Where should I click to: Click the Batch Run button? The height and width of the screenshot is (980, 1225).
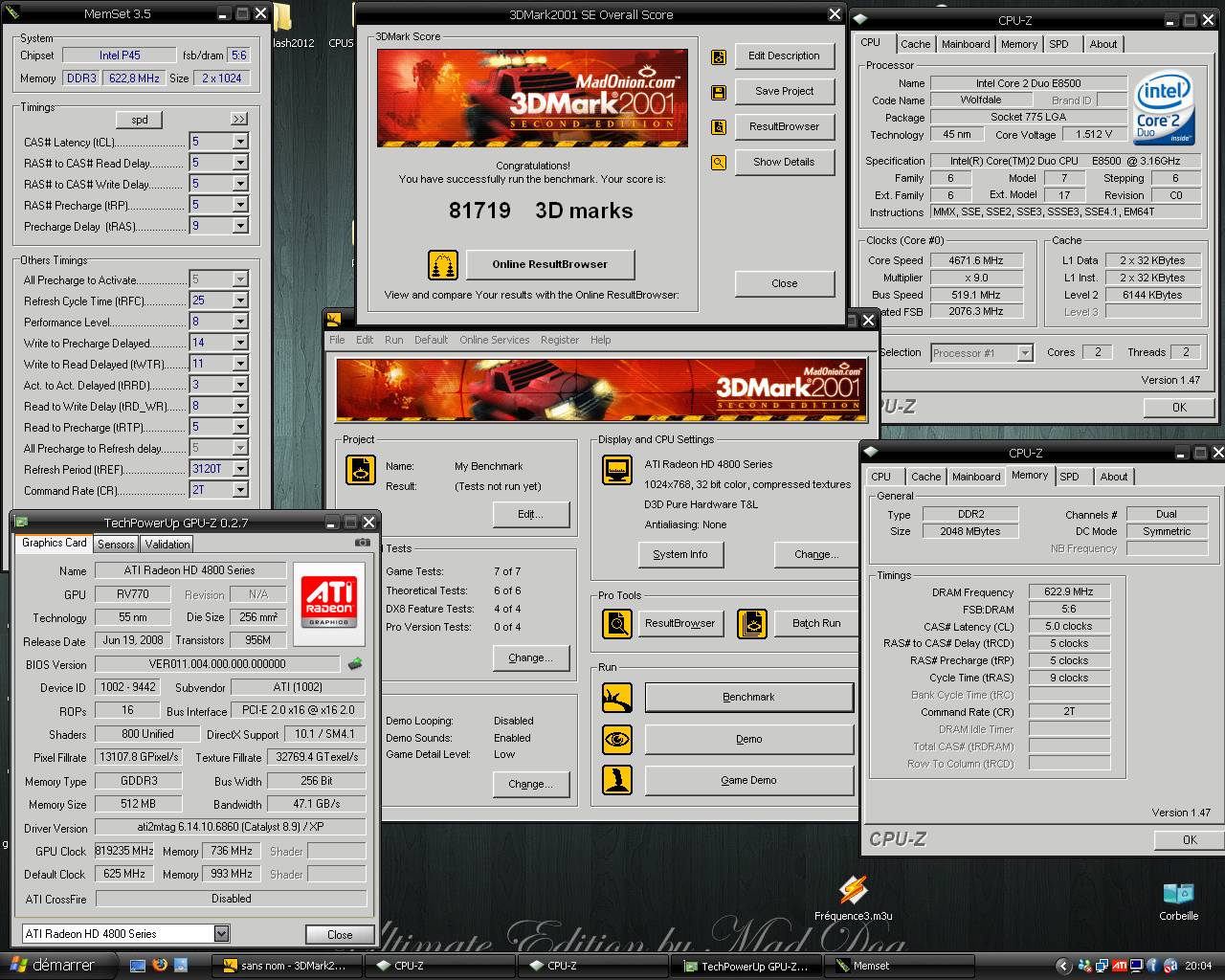pos(816,623)
